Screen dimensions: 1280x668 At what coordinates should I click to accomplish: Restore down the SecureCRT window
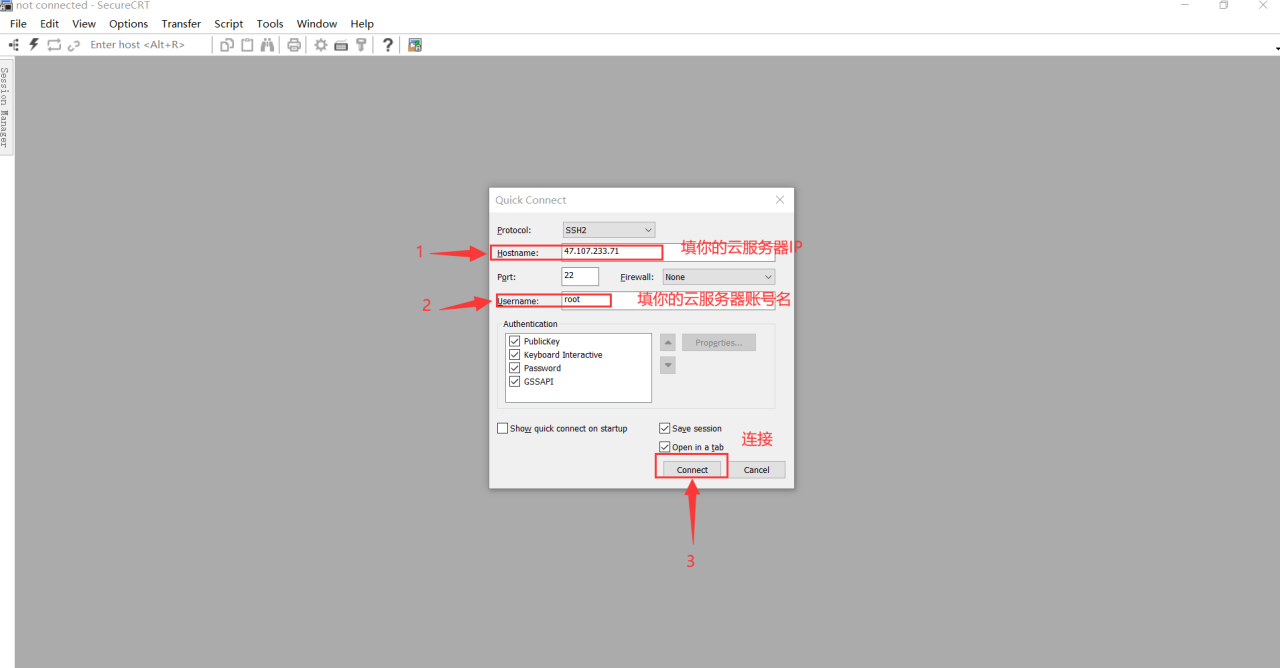tap(1224, 5)
